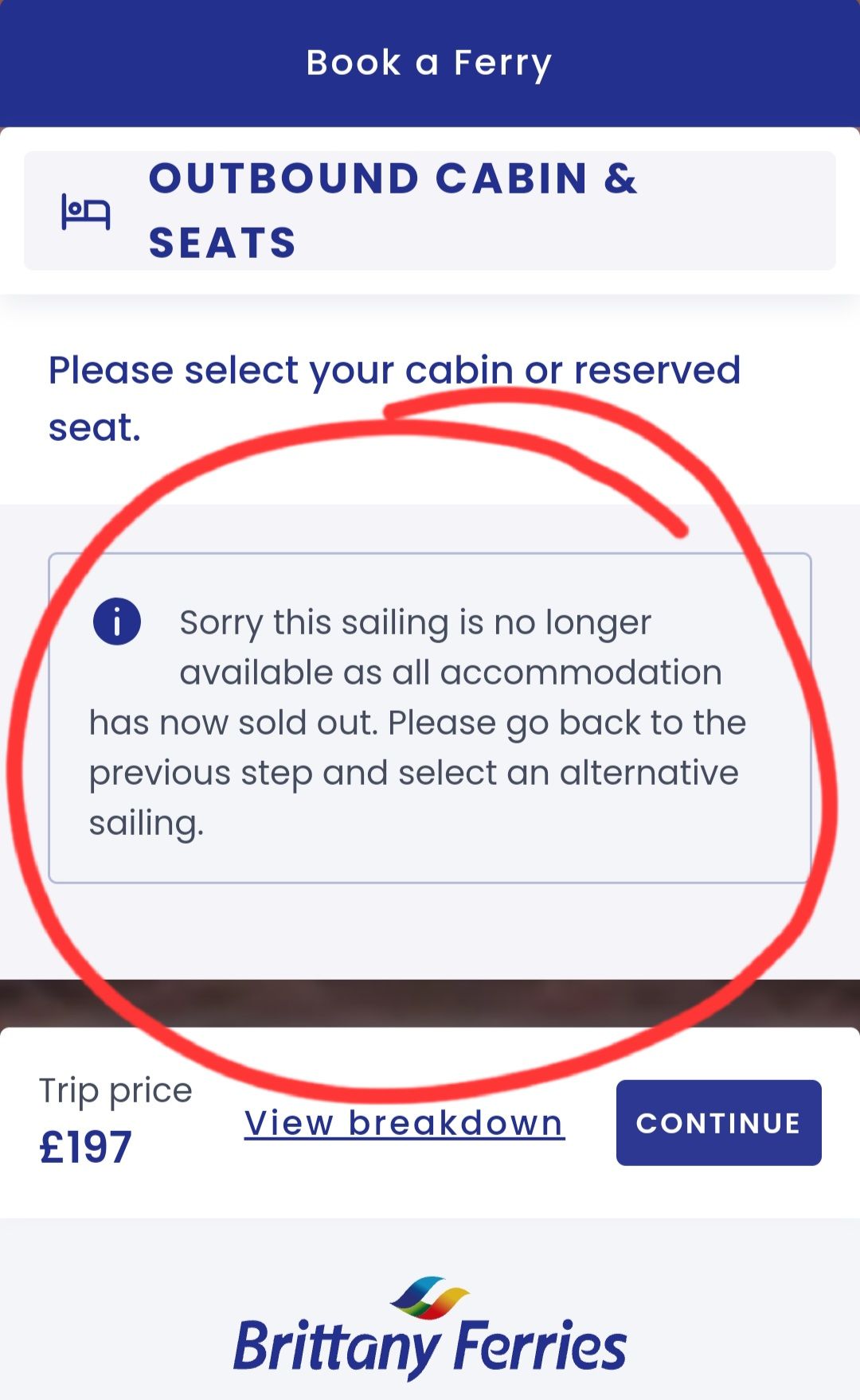Open the View breakdown link
The width and height of the screenshot is (860, 1400).
(405, 1123)
